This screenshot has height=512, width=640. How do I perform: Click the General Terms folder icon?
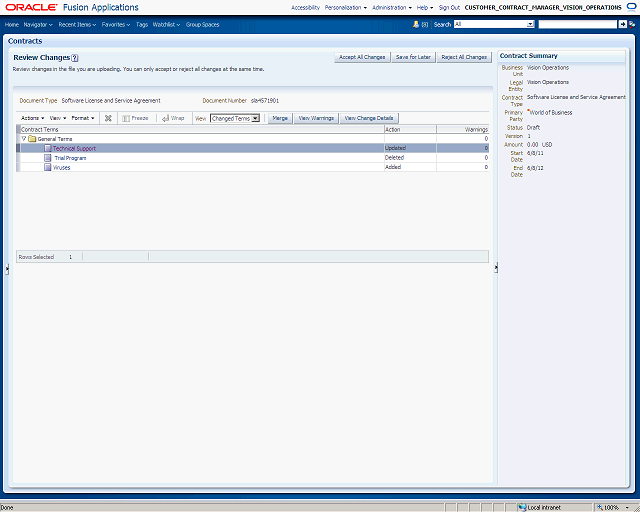(x=32, y=139)
